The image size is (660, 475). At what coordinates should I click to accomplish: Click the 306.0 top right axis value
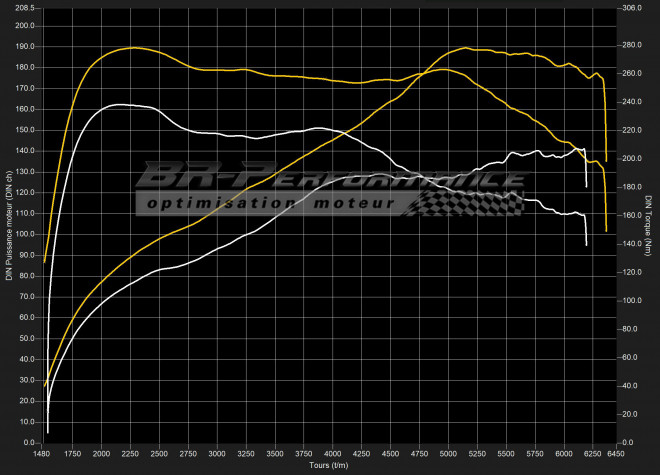click(632, 6)
